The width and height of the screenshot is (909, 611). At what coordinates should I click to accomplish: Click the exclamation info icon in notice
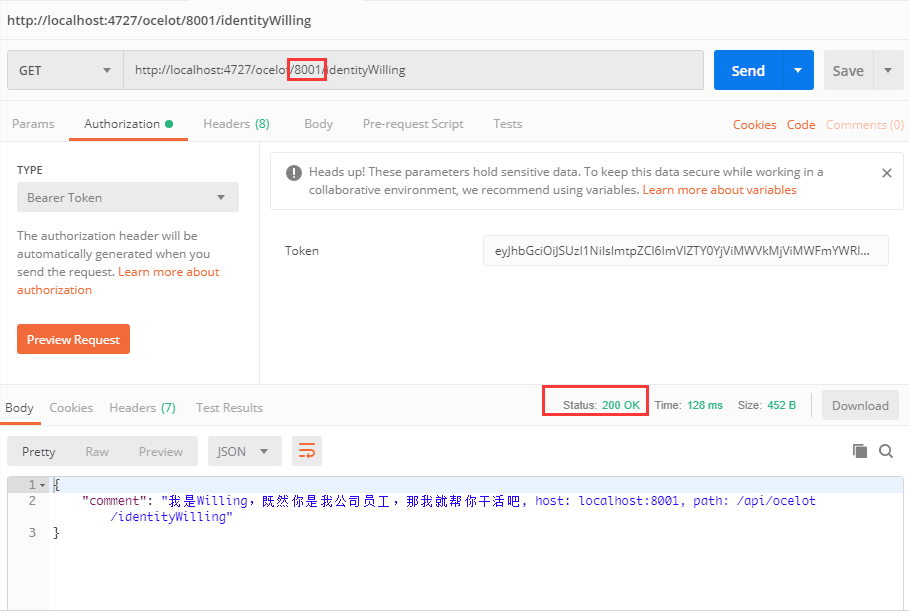[x=294, y=173]
